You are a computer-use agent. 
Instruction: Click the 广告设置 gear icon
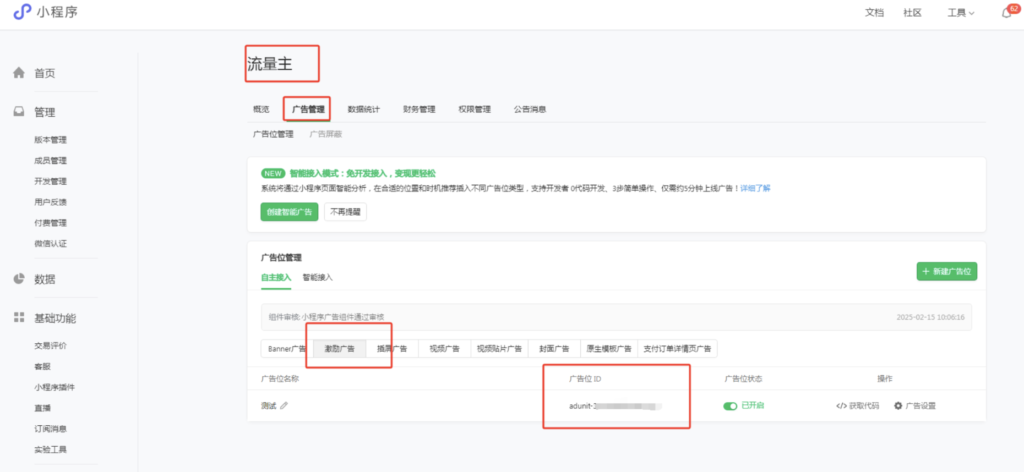click(898, 405)
